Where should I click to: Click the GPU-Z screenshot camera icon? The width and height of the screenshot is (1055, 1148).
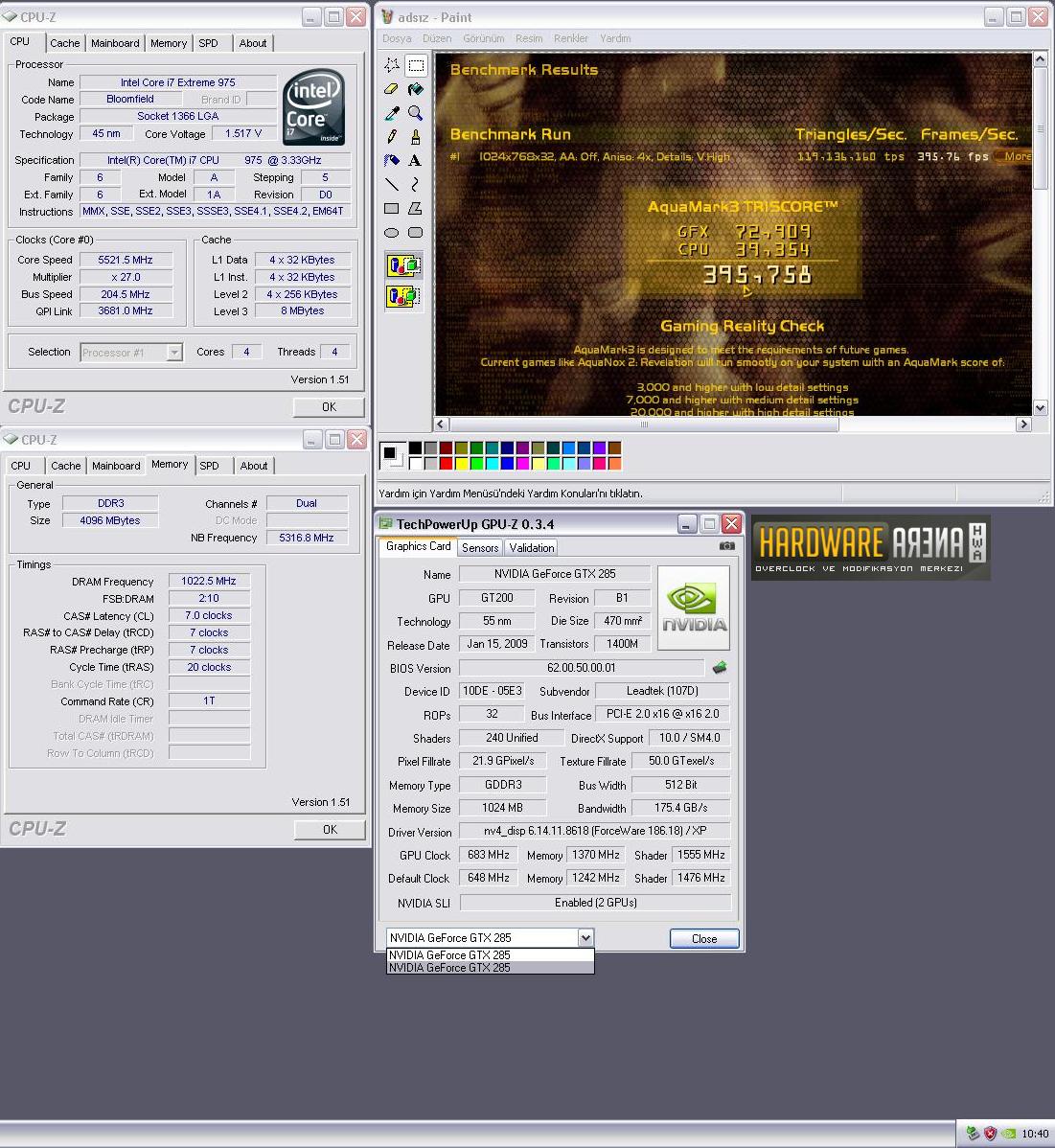tap(726, 546)
